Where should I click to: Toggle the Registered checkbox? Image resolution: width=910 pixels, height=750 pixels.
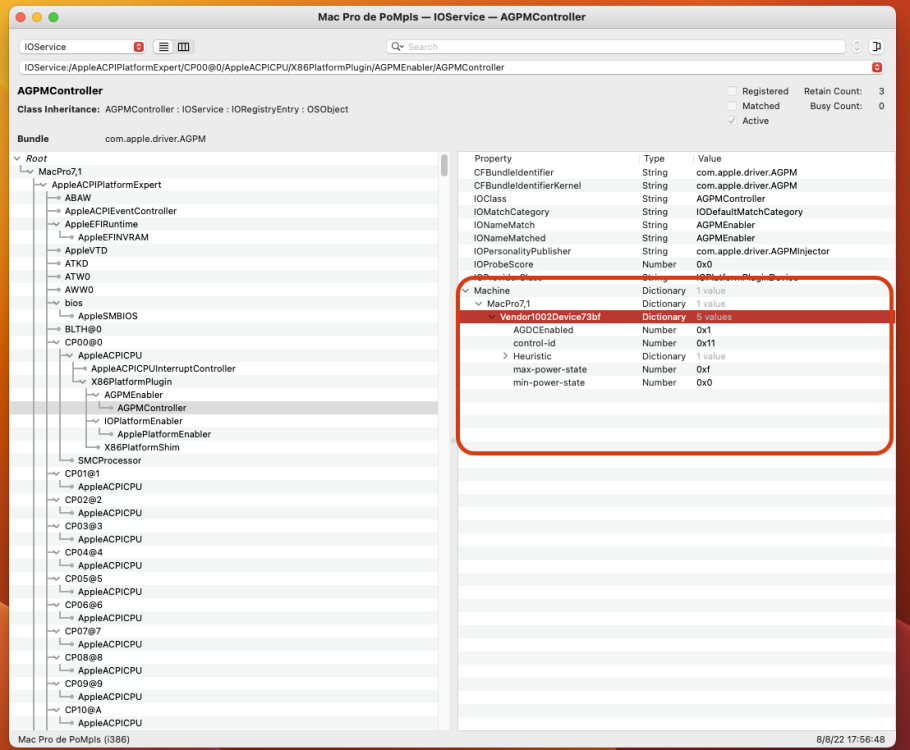pyautogui.click(x=732, y=91)
